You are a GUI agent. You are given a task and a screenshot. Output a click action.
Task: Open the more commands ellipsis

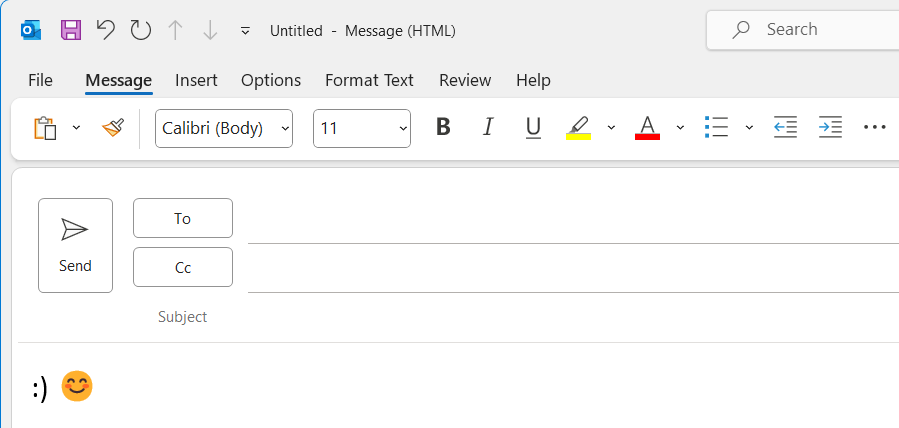[874, 127]
